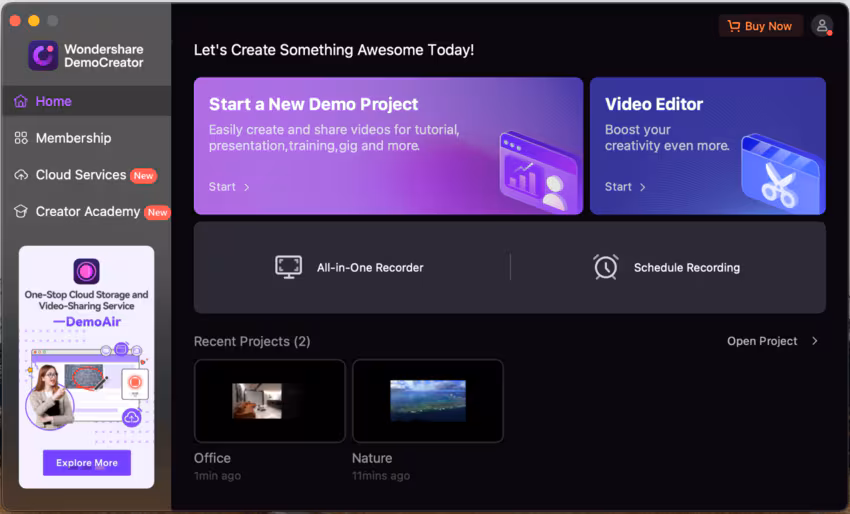Click the shopping cart icon in Buy Now
This screenshot has height=514, width=850.
(x=733, y=26)
